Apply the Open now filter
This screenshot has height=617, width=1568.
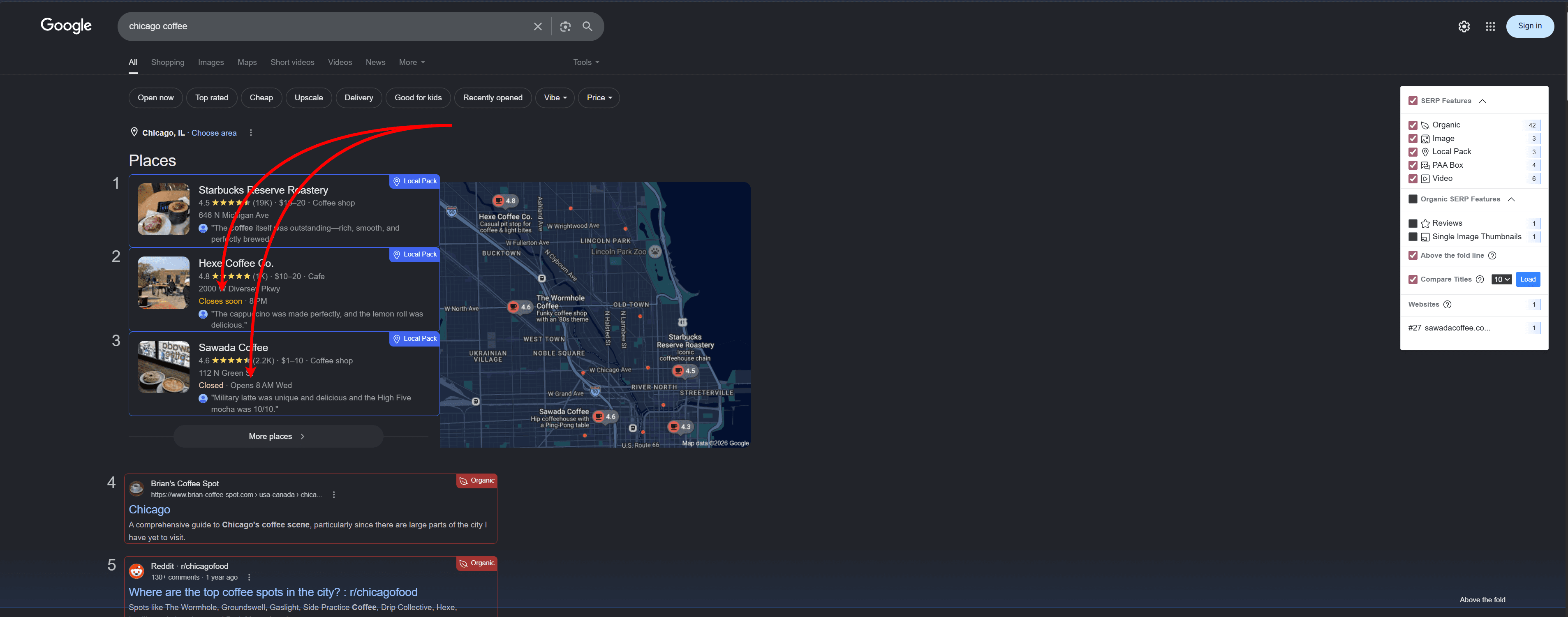pyautogui.click(x=155, y=98)
